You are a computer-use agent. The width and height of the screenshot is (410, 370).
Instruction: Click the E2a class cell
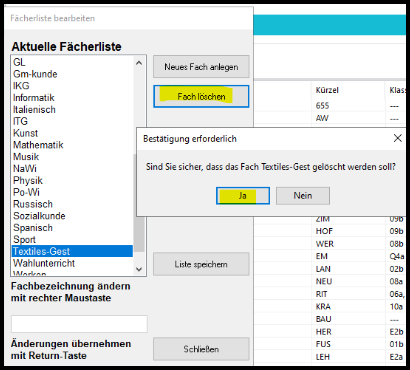click(x=396, y=357)
